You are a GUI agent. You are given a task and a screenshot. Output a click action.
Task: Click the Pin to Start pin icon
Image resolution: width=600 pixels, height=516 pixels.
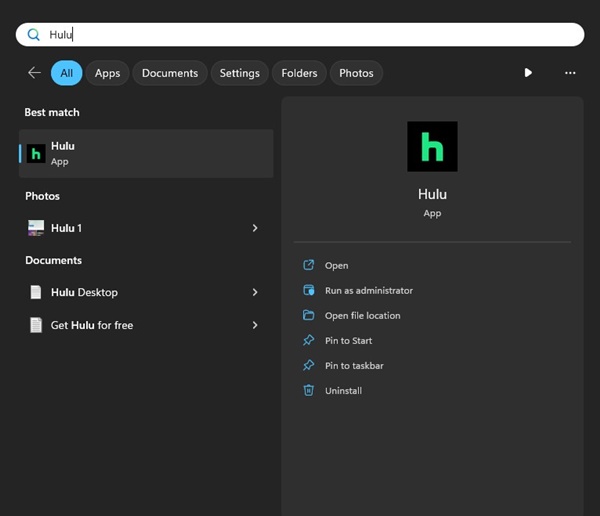coord(308,340)
